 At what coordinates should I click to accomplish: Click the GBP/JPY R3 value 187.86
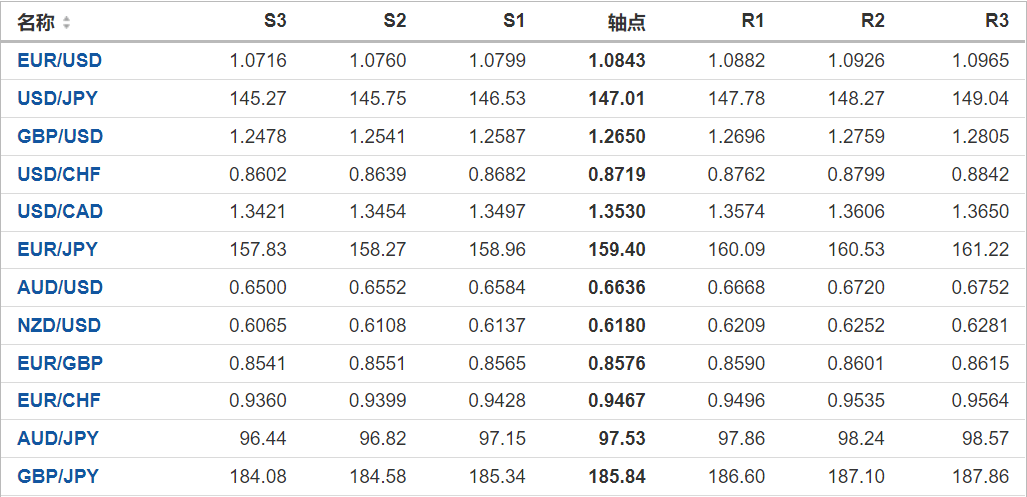981,476
